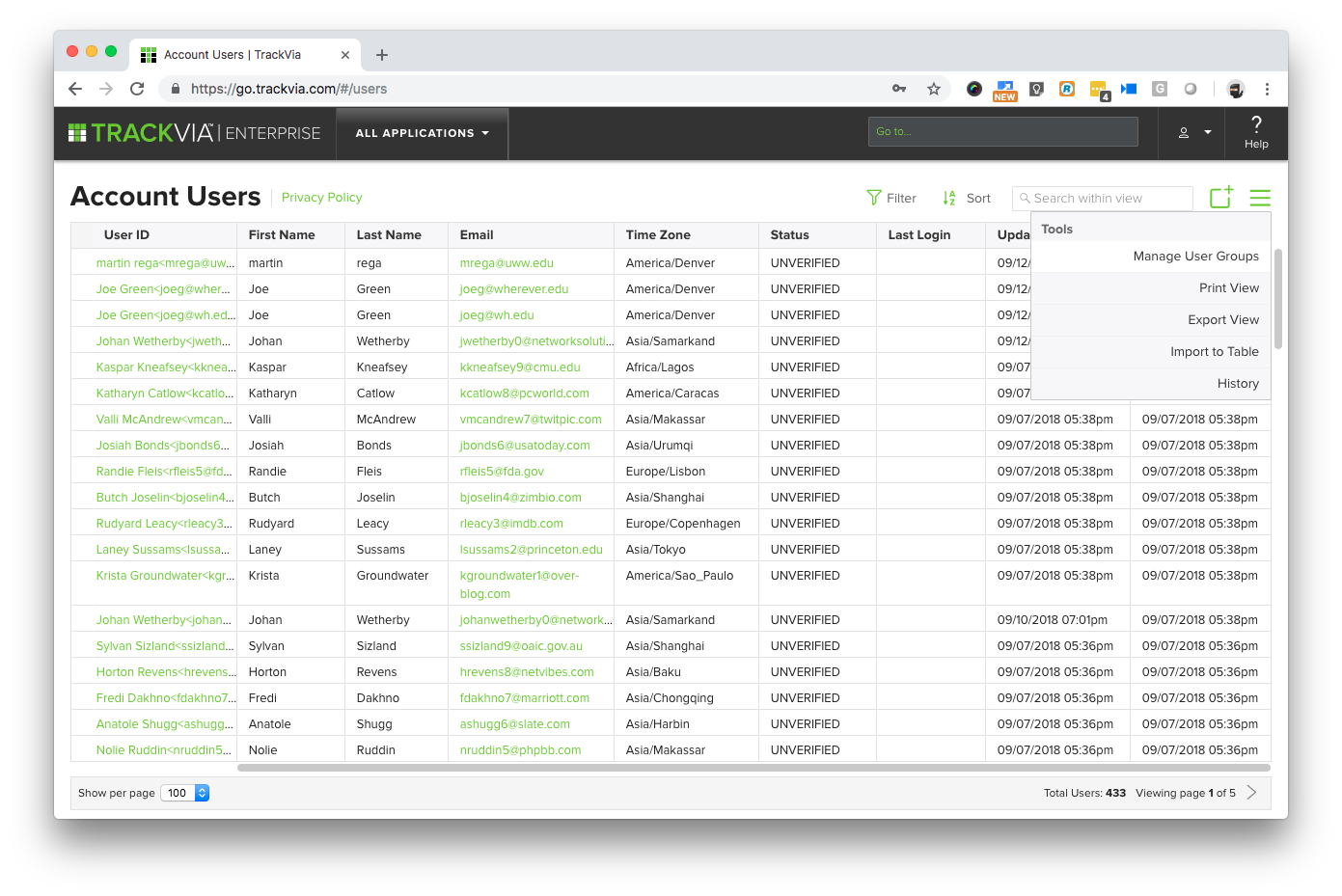Click Total Users 433 text
Screen dimensions: 1342x896
tap(1084, 793)
